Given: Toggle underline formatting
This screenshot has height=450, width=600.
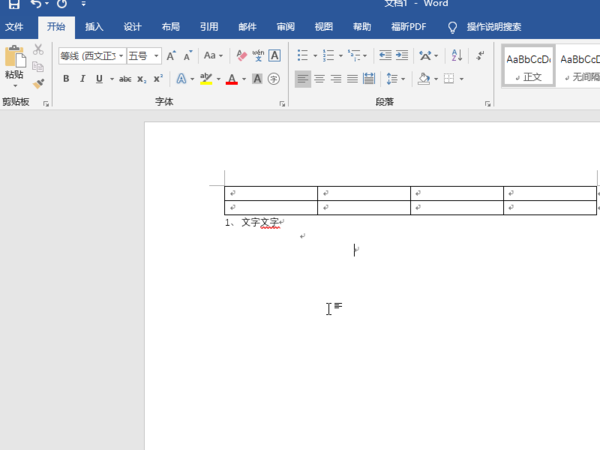Looking at the screenshot, I should (x=99, y=79).
